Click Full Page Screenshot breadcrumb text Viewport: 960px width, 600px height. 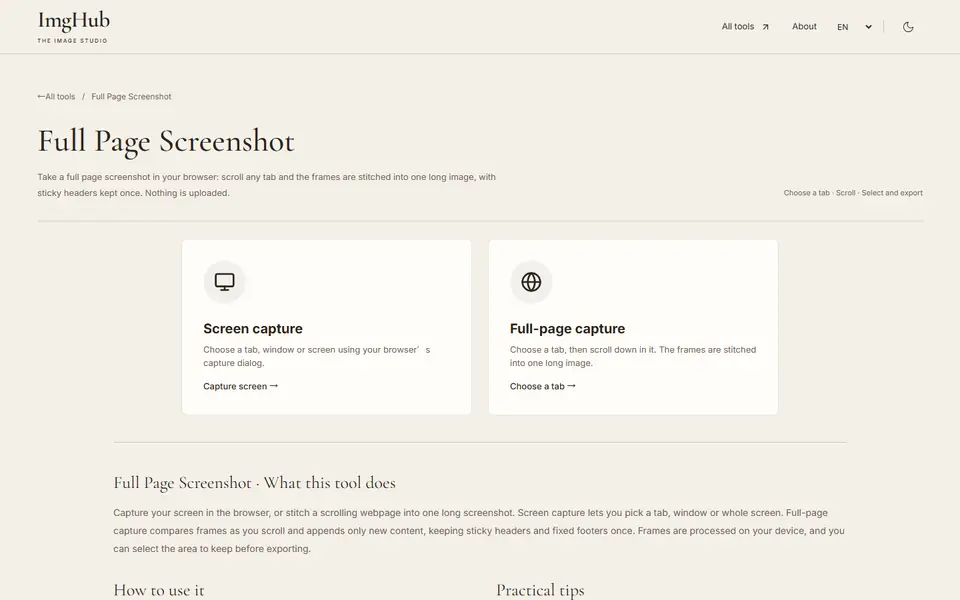tap(131, 97)
